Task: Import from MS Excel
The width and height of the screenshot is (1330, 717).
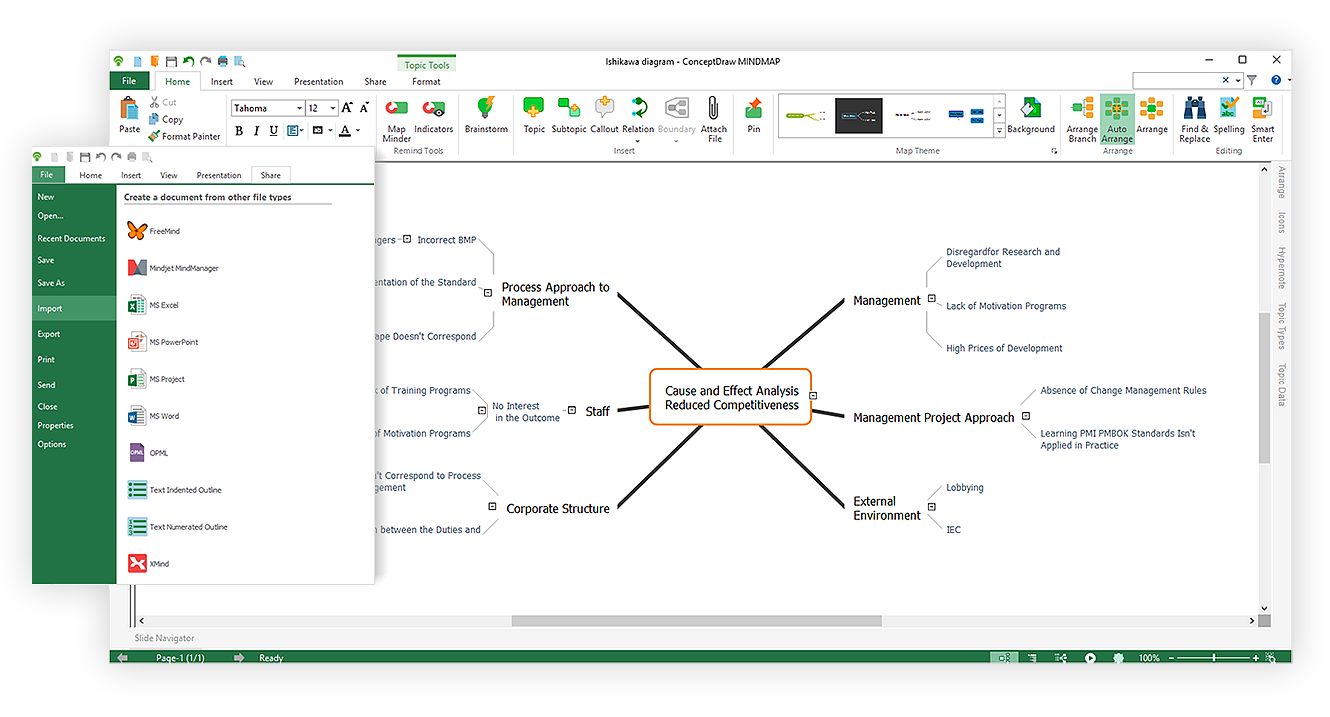Action: click(x=153, y=305)
